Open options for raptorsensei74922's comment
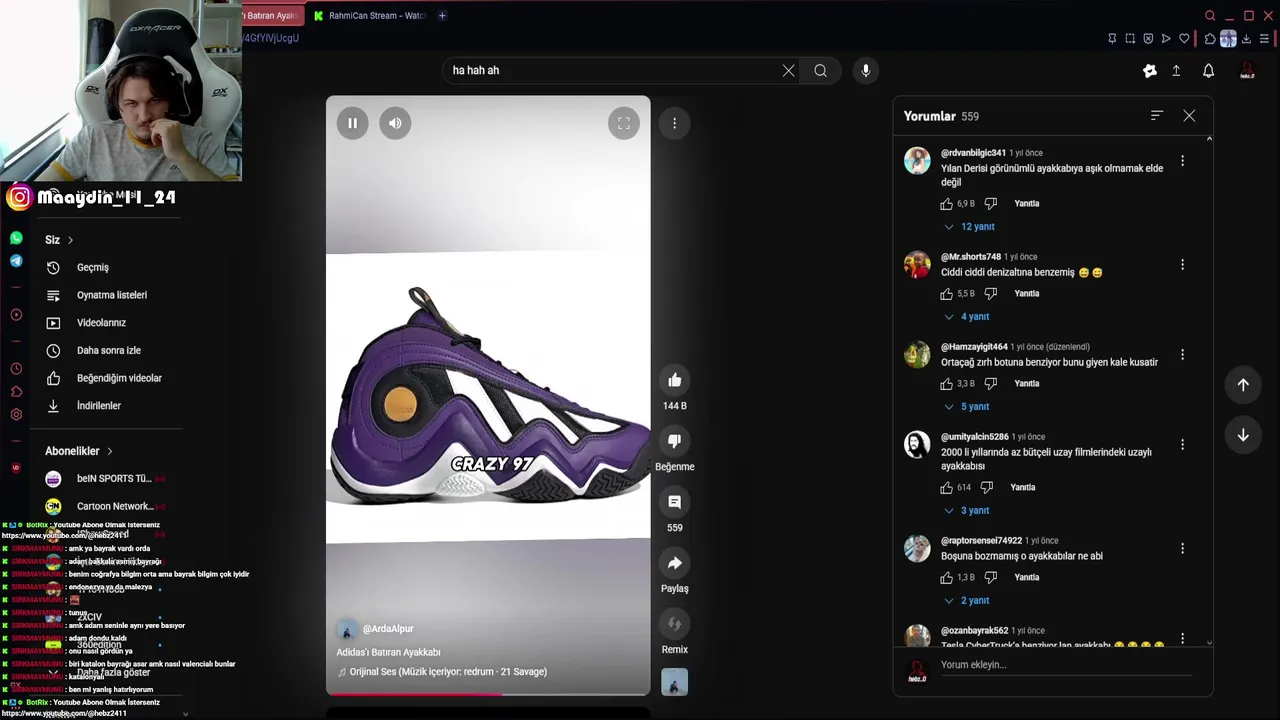Viewport: 1280px width, 720px height. pos(1182,549)
